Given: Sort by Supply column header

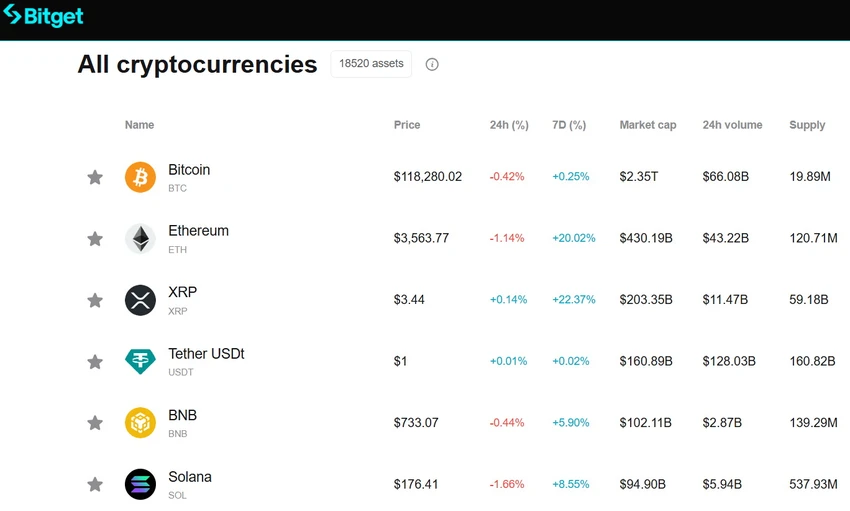Looking at the screenshot, I should [807, 125].
